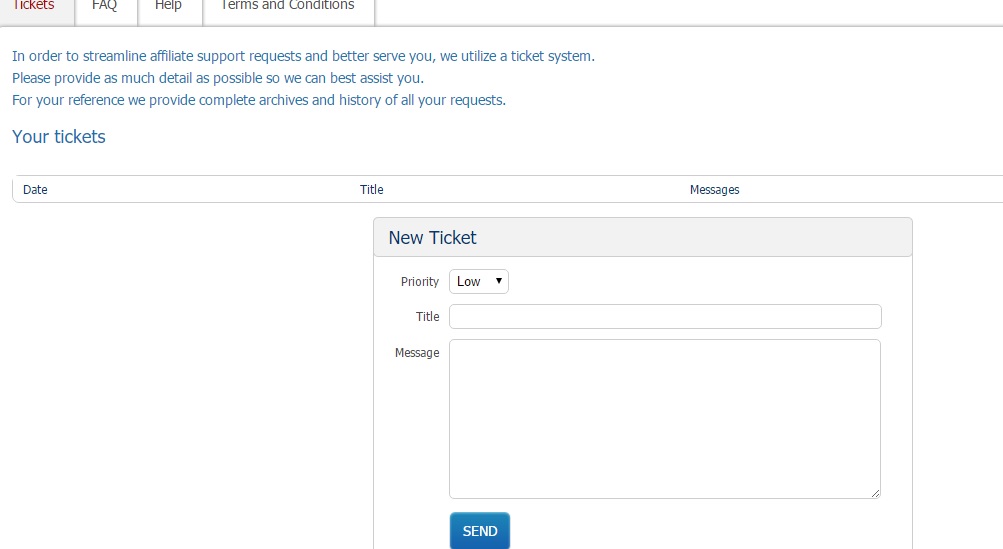1003x549 pixels.
Task: Send the new ticket with SEND button
Action: pos(480,530)
